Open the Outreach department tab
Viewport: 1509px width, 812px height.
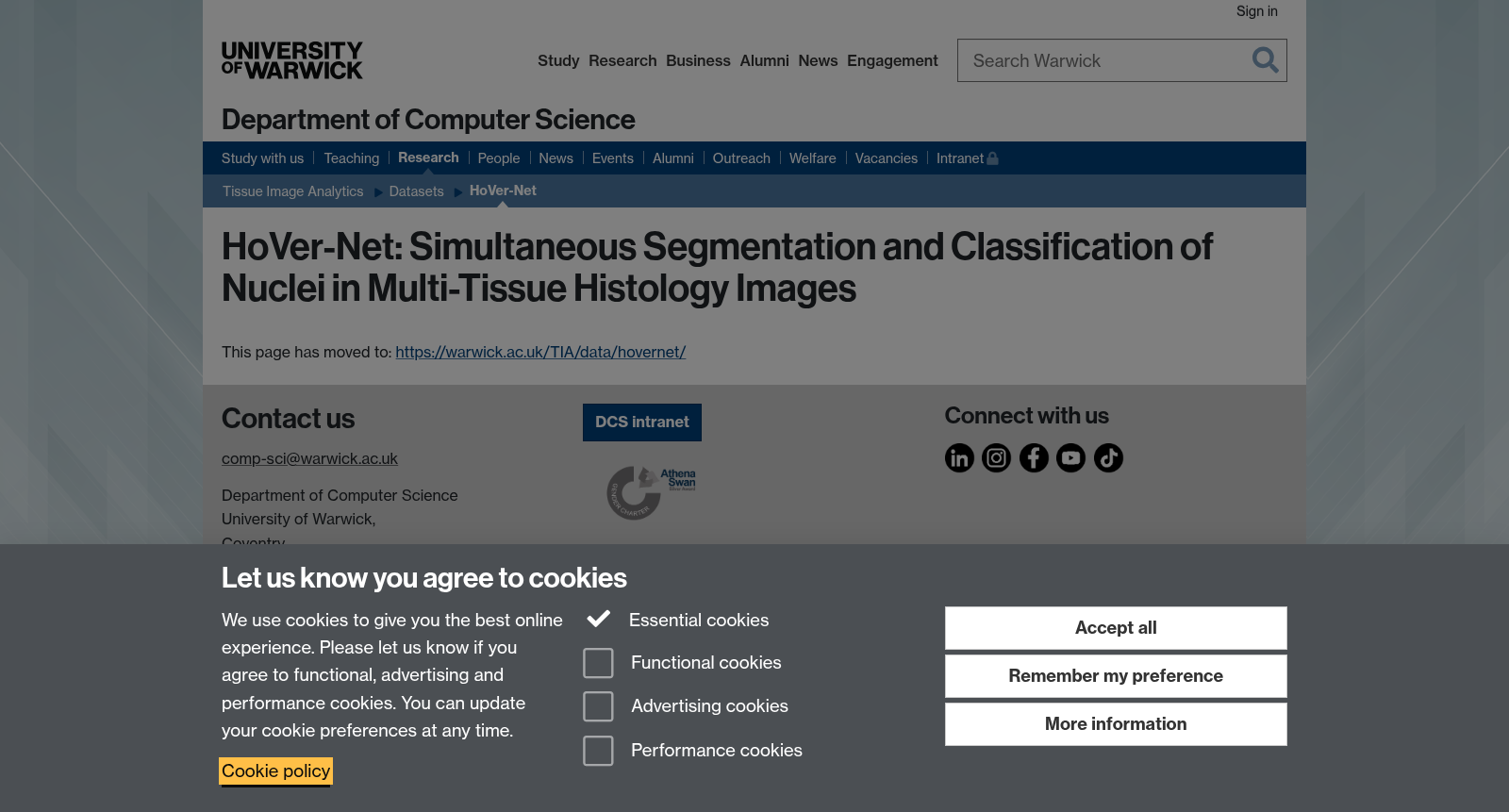[x=741, y=158]
